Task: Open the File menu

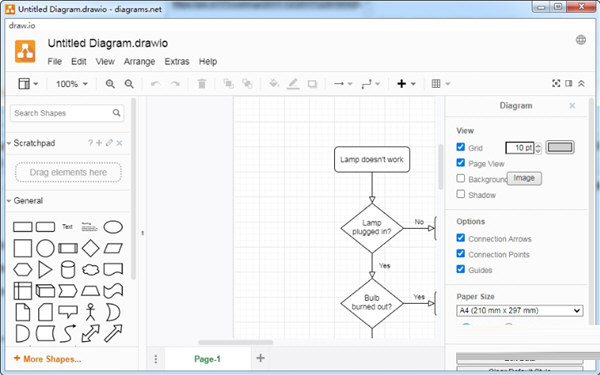Action: pyautogui.click(x=54, y=62)
